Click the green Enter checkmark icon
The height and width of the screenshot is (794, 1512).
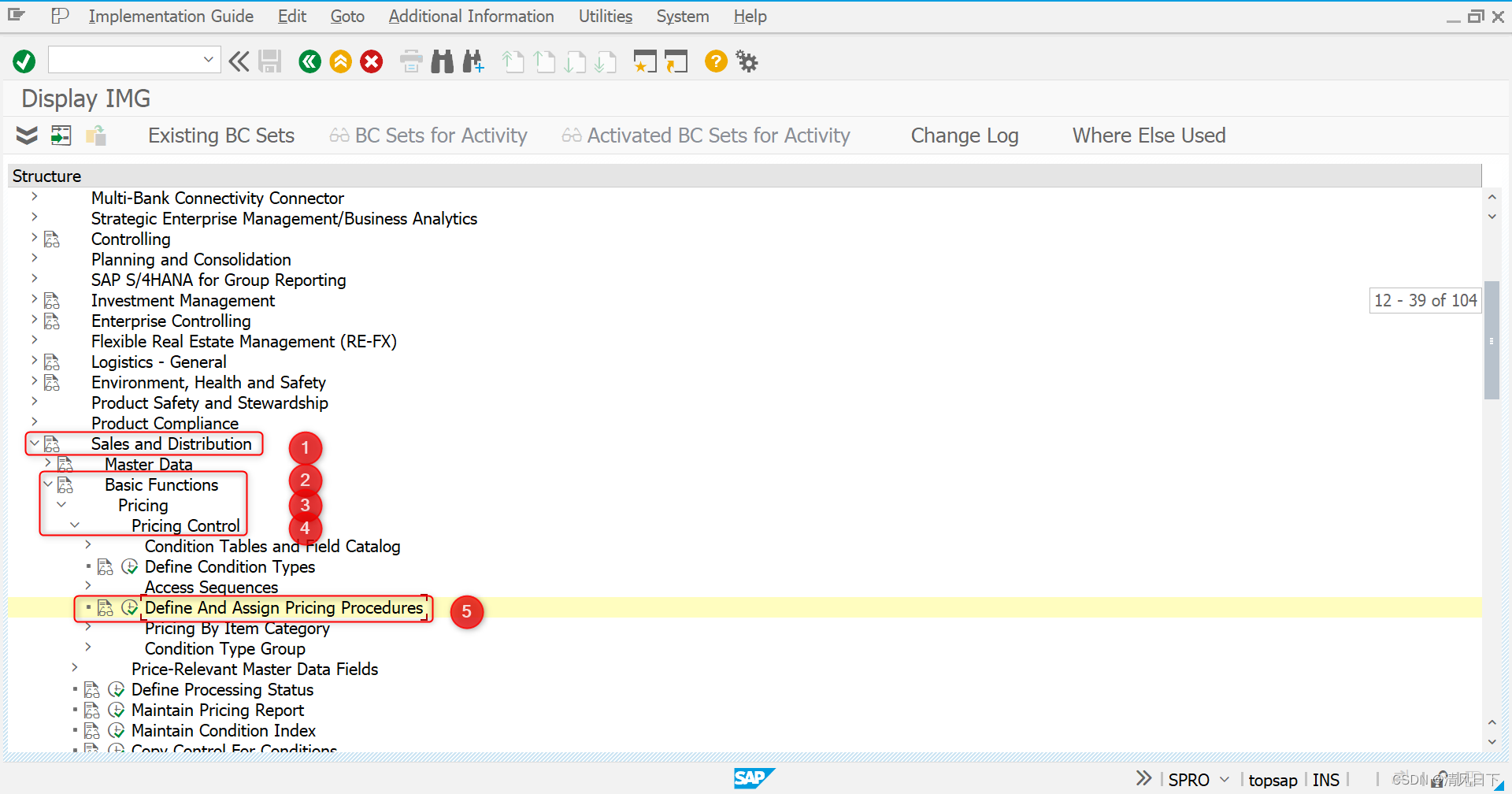pyautogui.click(x=24, y=61)
